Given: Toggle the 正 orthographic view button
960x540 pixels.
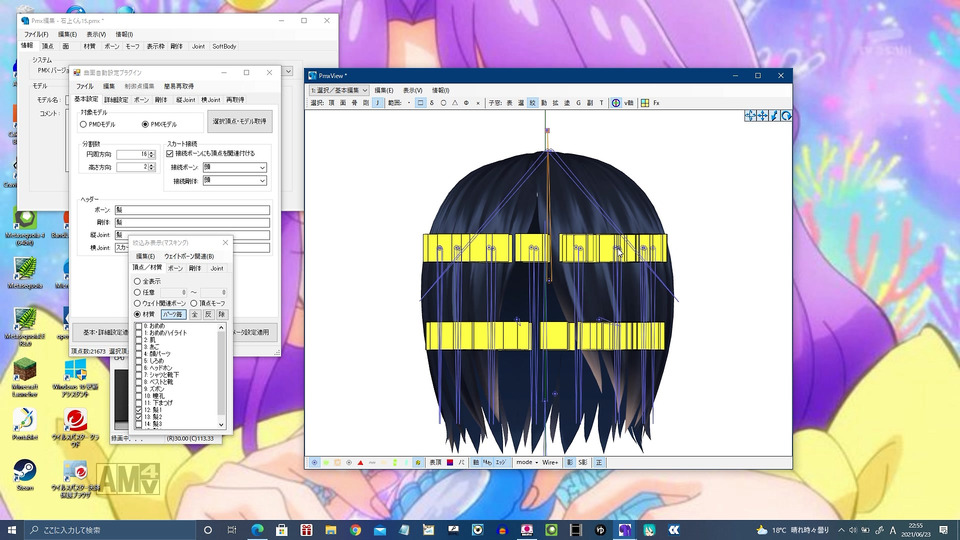Looking at the screenshot, I should click(599, 462).
